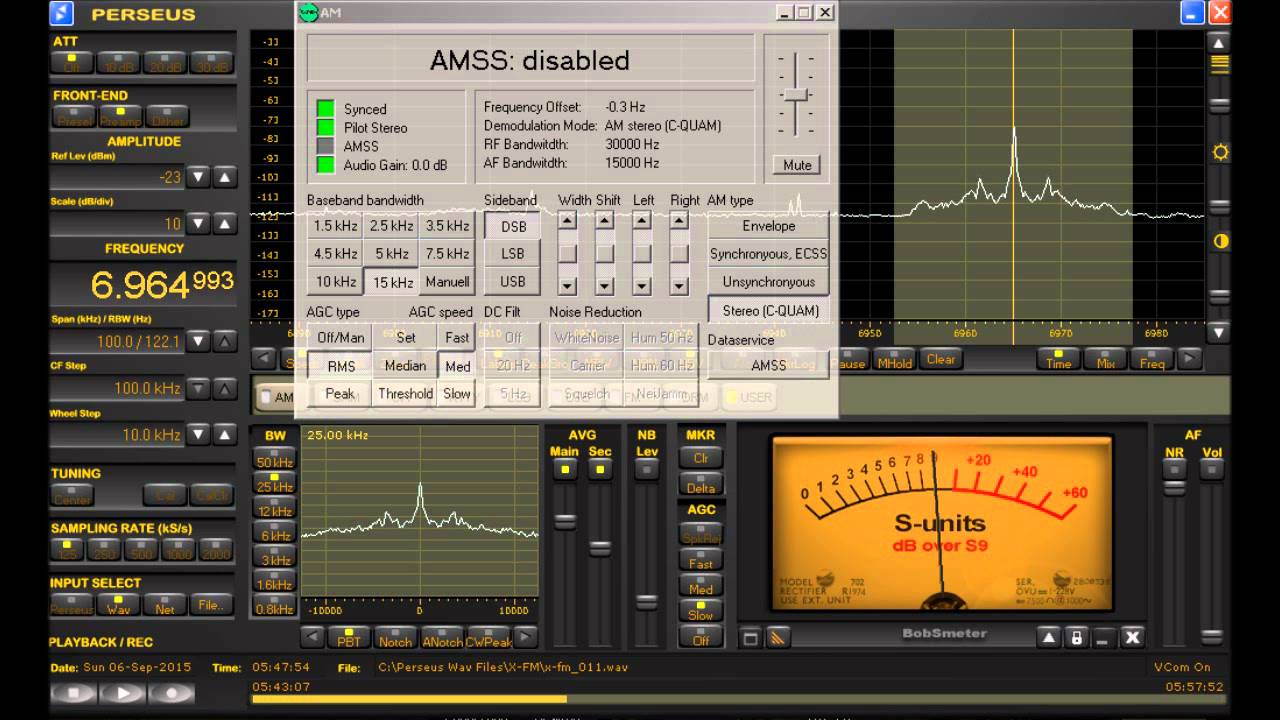Click the half-circle contrast icon
This screenshot has width=1280, height=720.
tap(1220, 241)
